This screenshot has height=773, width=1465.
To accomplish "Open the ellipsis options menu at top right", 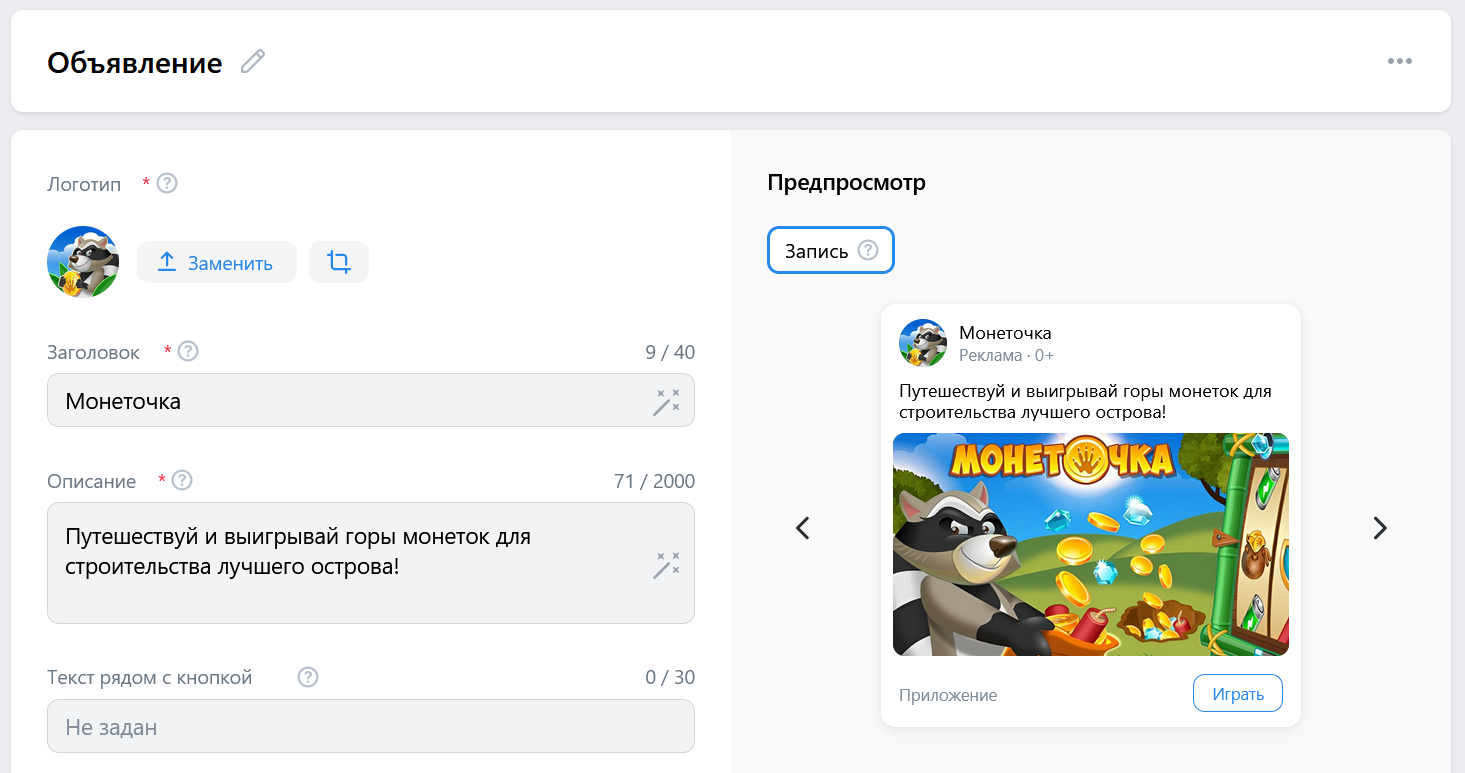I will point(1399,61).
